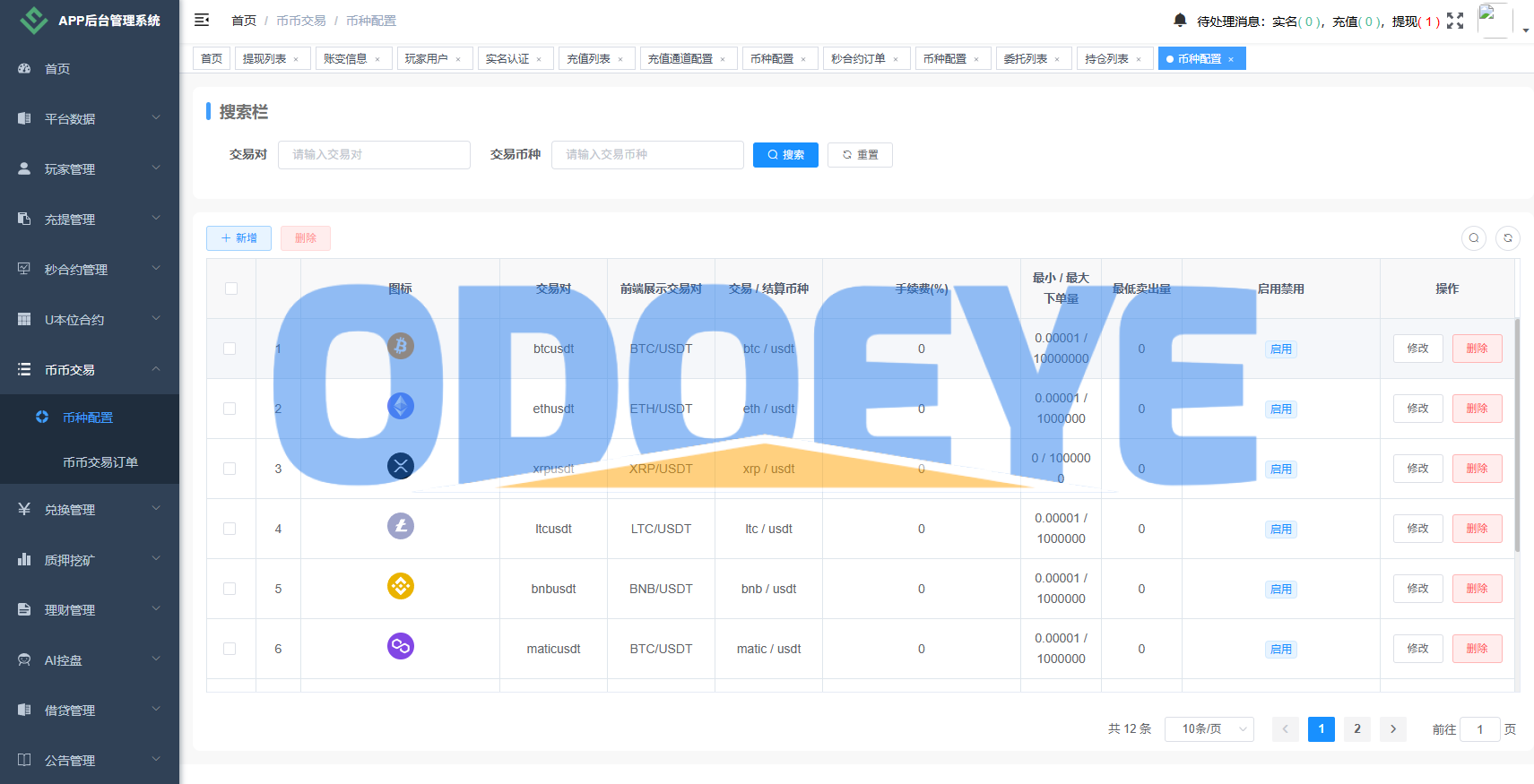Viewport: 1534px width, 784px height.
Task: Collapse sidebar with hamburger fold icon
Action: [x=202, y=20]
